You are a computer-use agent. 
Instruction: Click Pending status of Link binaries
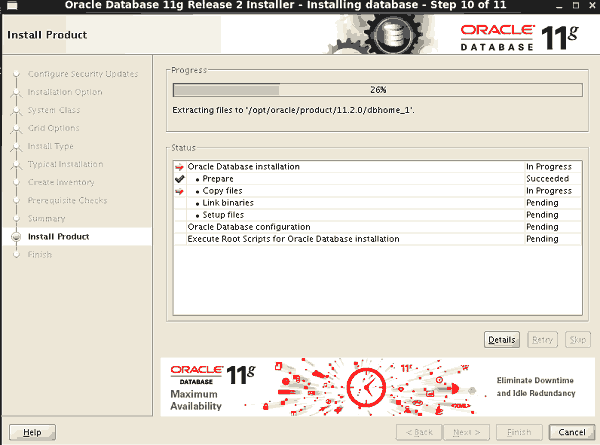pos(542,203)
